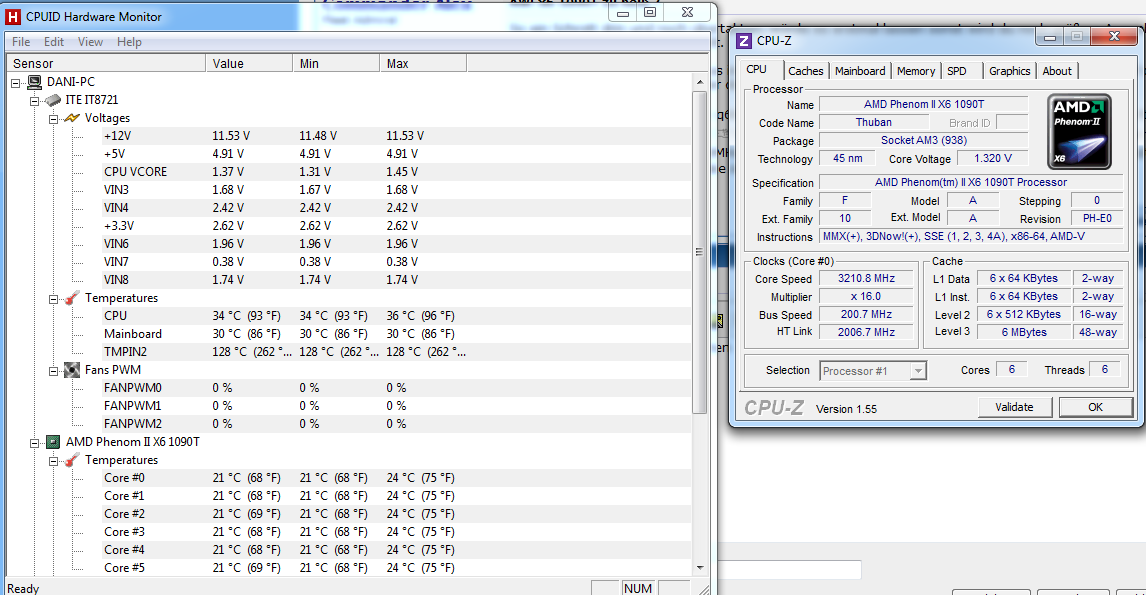Switch to the SPD tab in CPU-Z
Screen dimensions: 1146x595
point(957,71)
